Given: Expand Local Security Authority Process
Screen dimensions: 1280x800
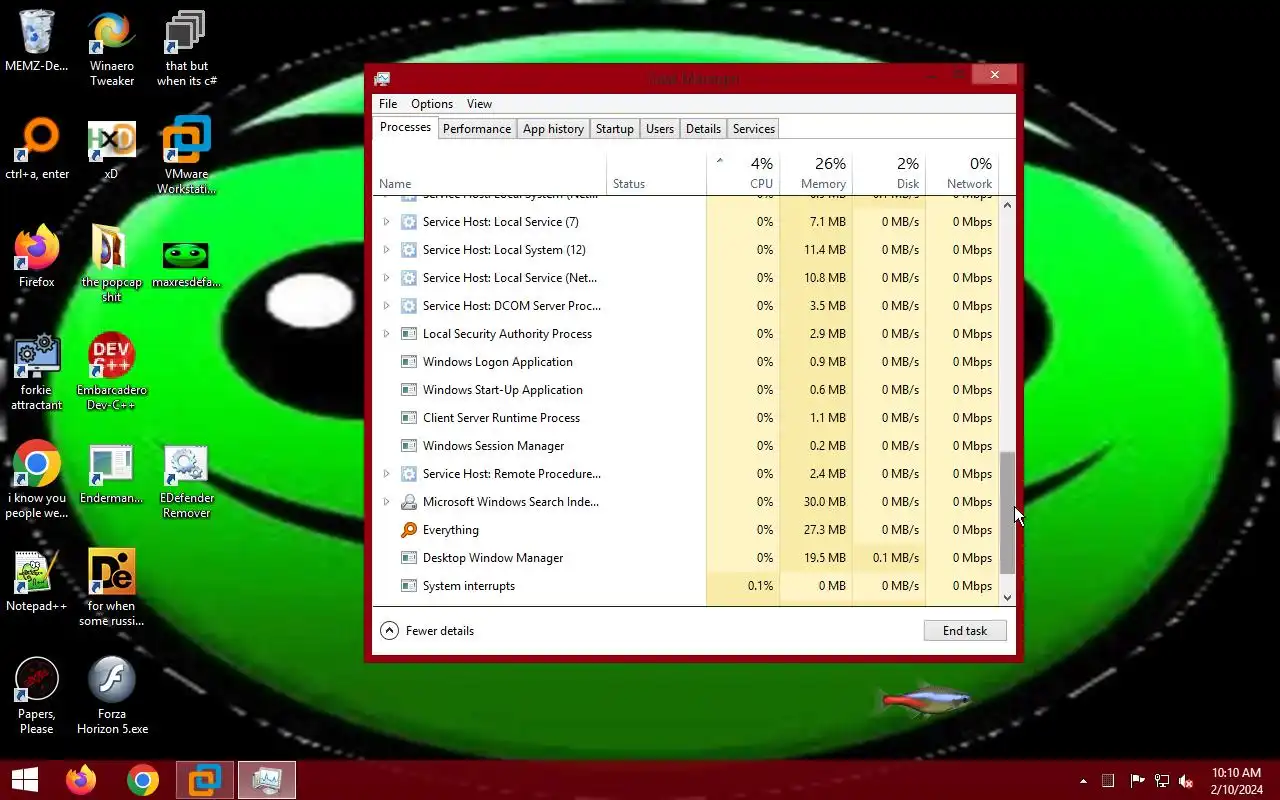Looking at the screenshot, I should (386, 334).
